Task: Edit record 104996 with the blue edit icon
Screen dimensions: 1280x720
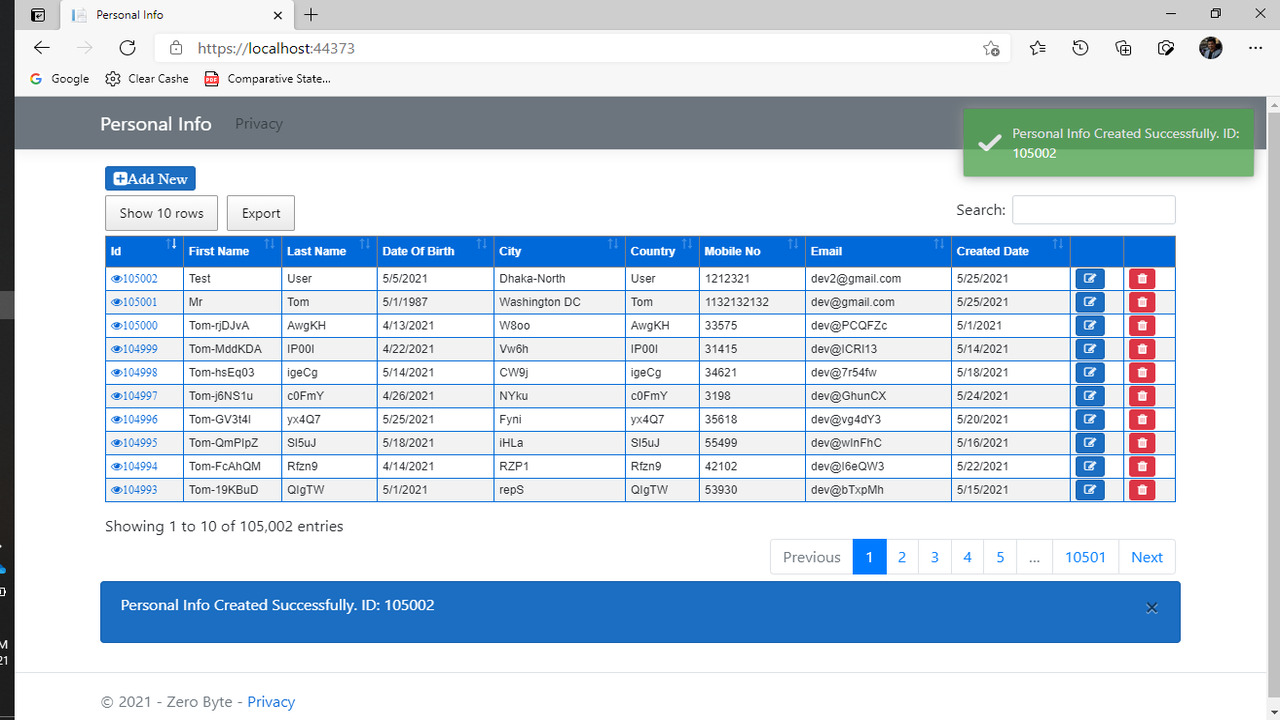Action: (x=1089, y=419)
